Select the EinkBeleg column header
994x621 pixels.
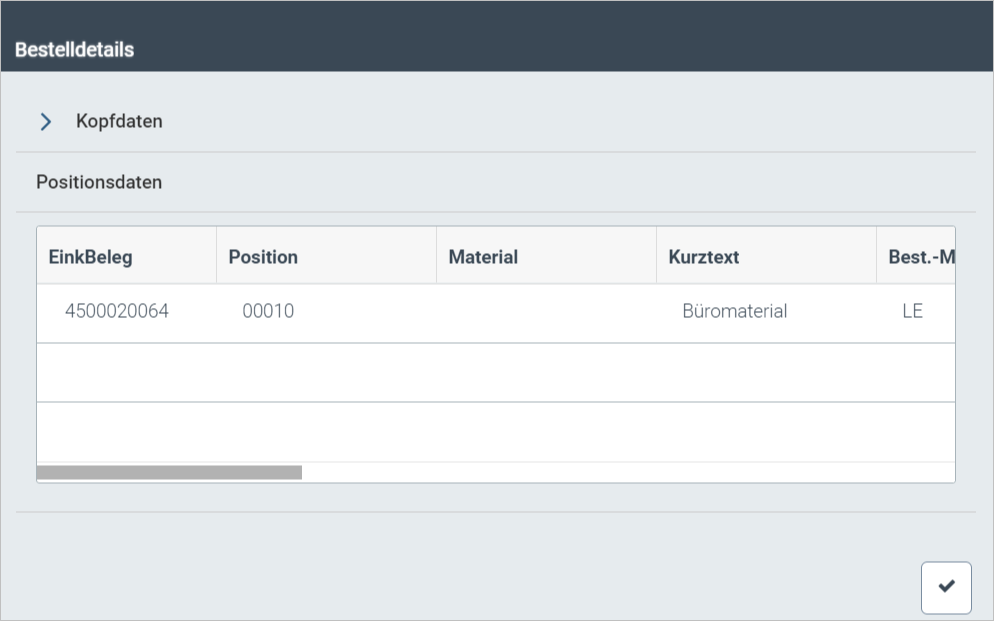[90, 257]
